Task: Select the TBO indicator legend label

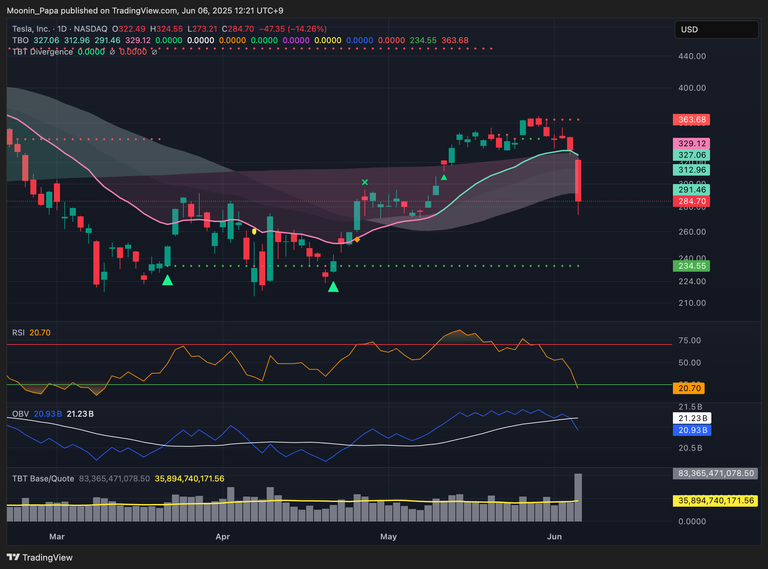Action: click(20, 40)
